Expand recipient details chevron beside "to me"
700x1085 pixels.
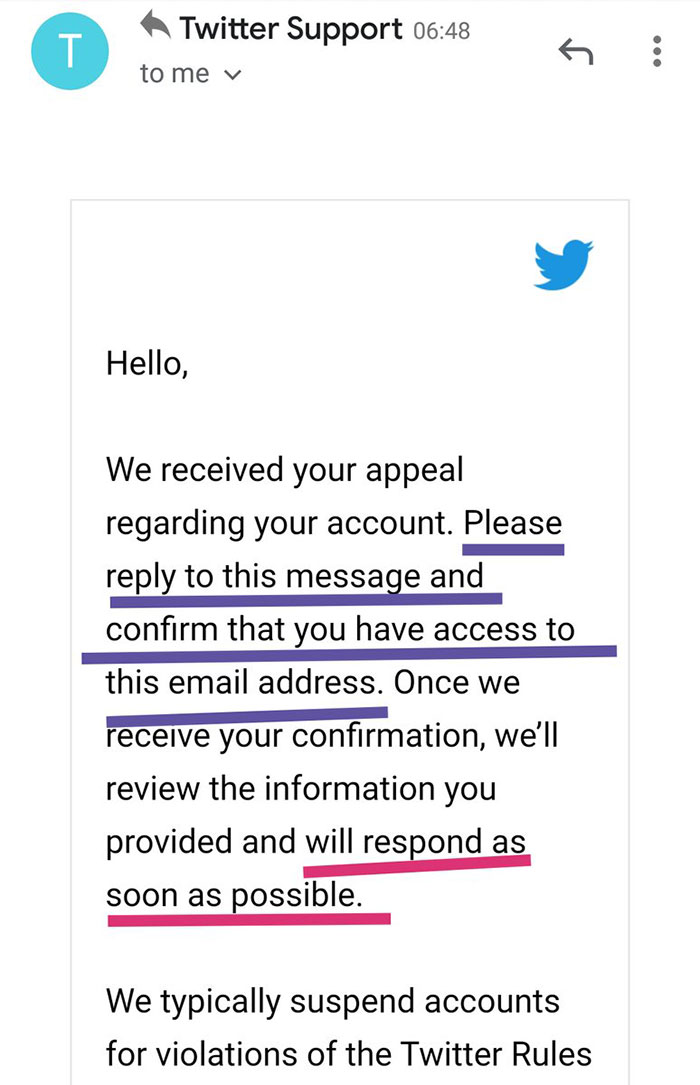(235, 75)
